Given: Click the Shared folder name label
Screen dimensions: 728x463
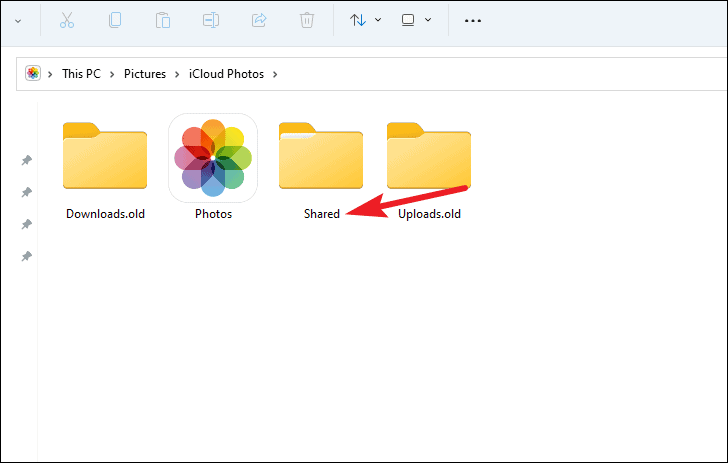Looking at the screenshot, I should [x=322, y=214].
